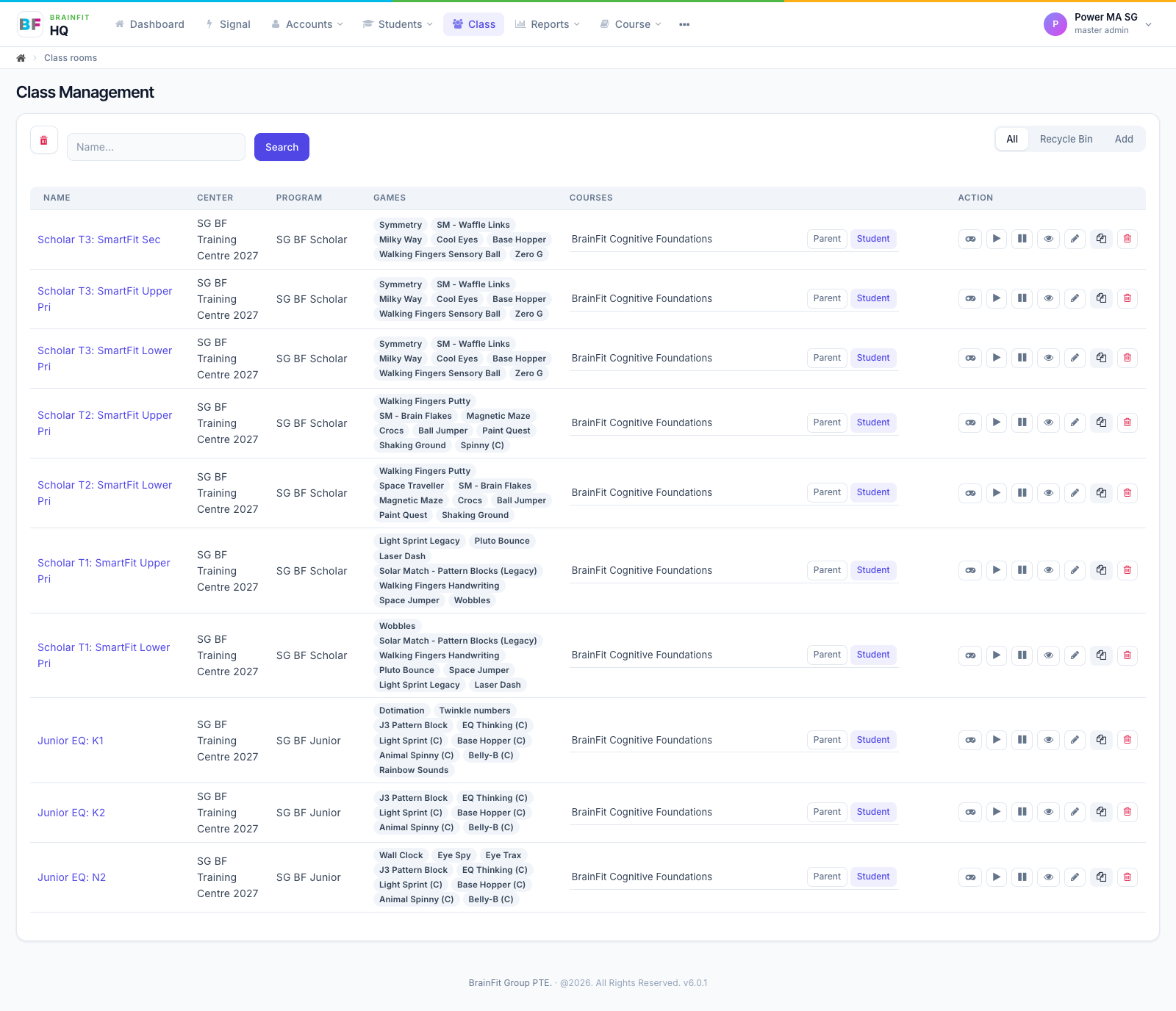Image resolution: width=1176 pixels, height=1011 pixels.
Task: Duplicate Junior EQ: K1 copy icon
Action: tap(1101, 740)
